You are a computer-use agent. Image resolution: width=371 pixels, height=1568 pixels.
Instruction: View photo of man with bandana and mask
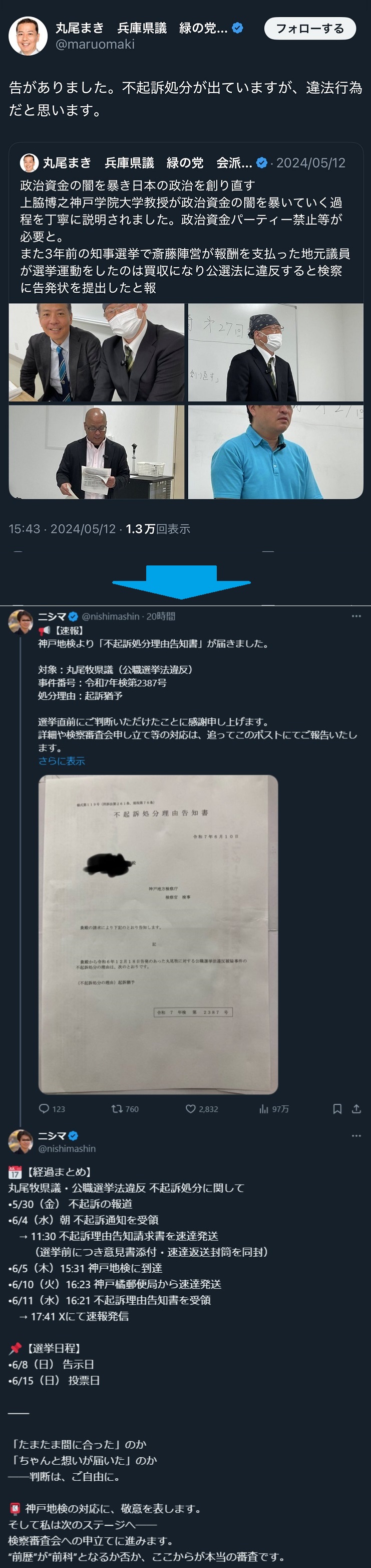coord(275,352)
